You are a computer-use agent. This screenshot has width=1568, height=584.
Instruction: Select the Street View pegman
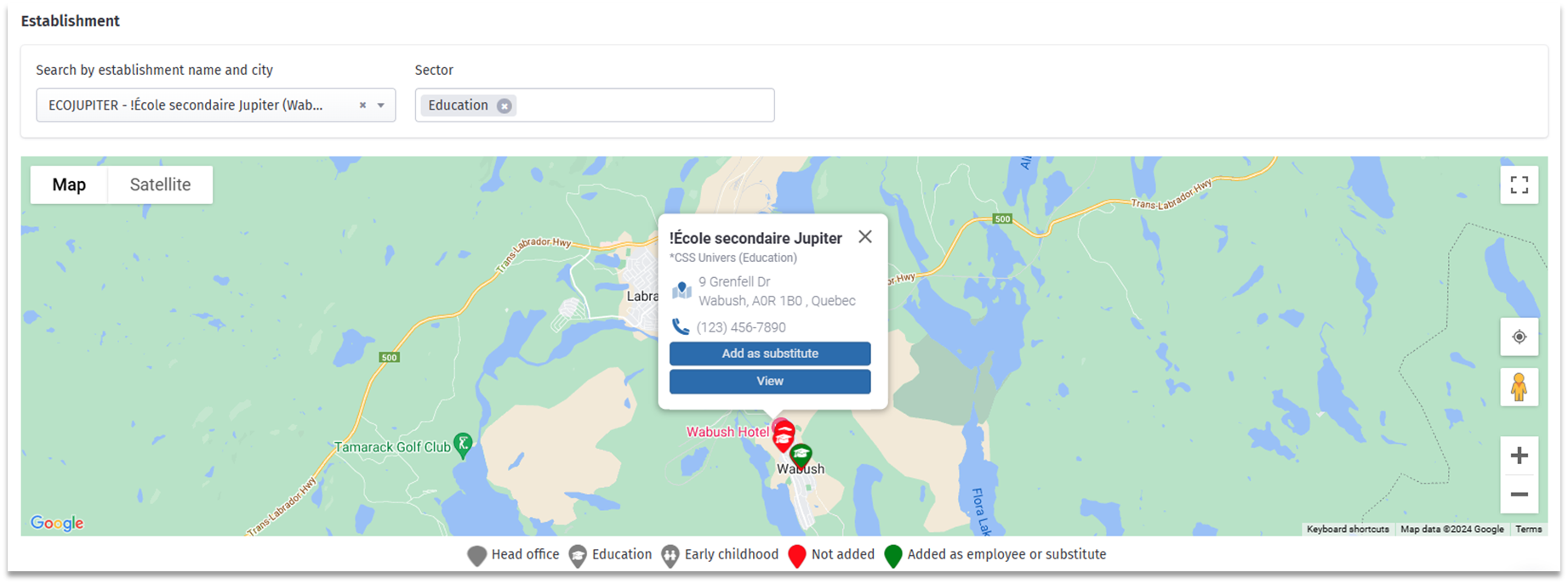point(1520,388)
